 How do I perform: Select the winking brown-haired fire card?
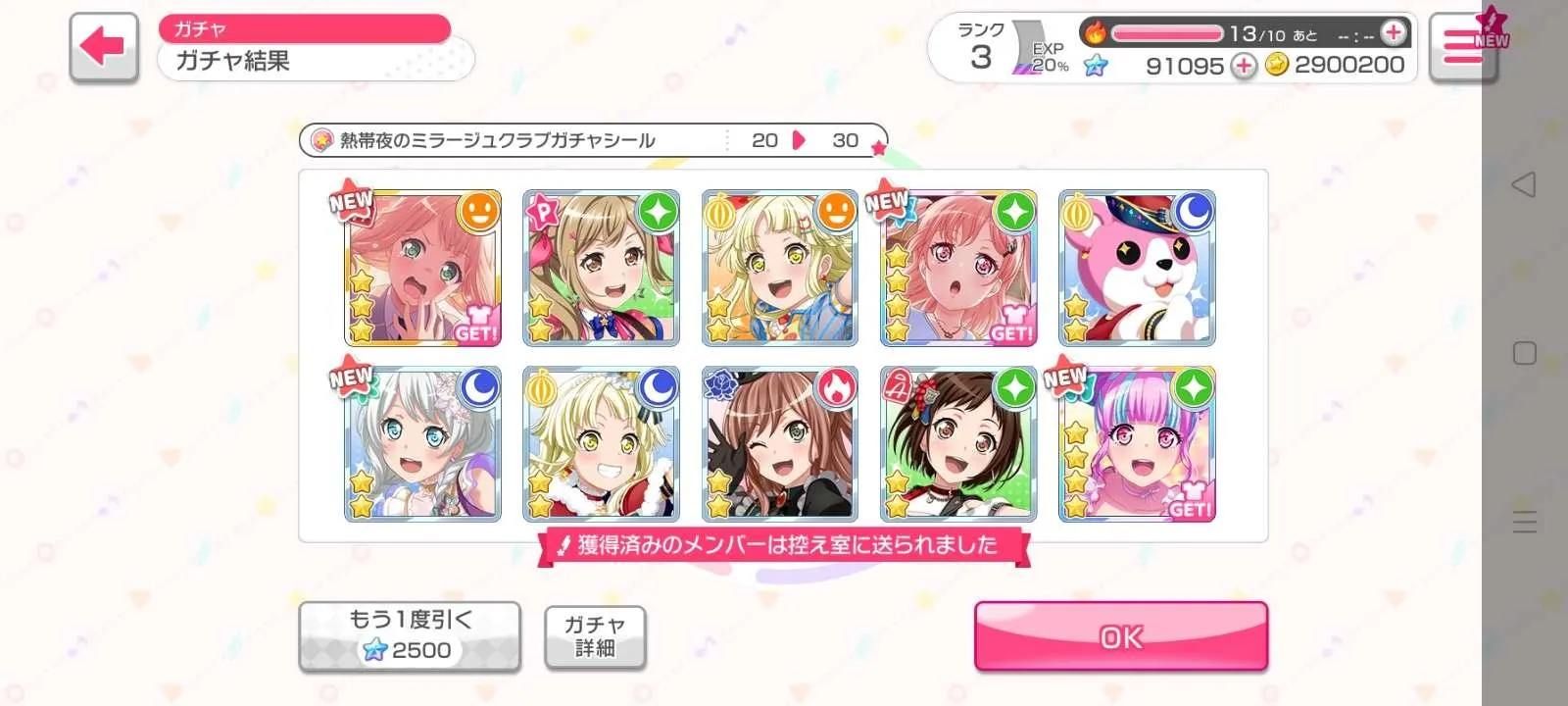(x=780, y=444)
